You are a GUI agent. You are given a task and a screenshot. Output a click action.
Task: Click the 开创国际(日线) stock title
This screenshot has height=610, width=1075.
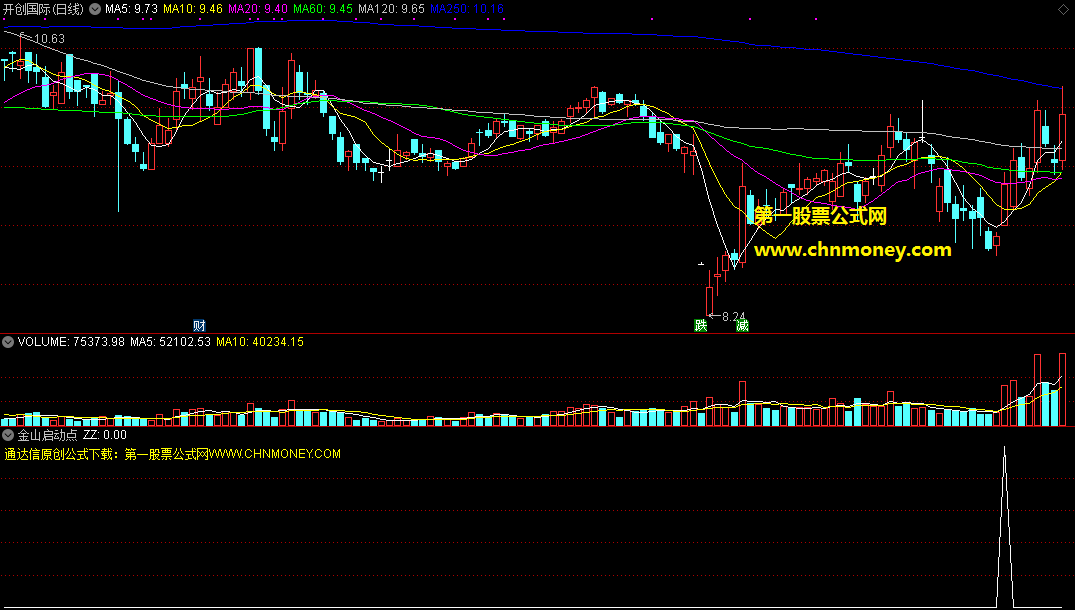tap(43, 9)
